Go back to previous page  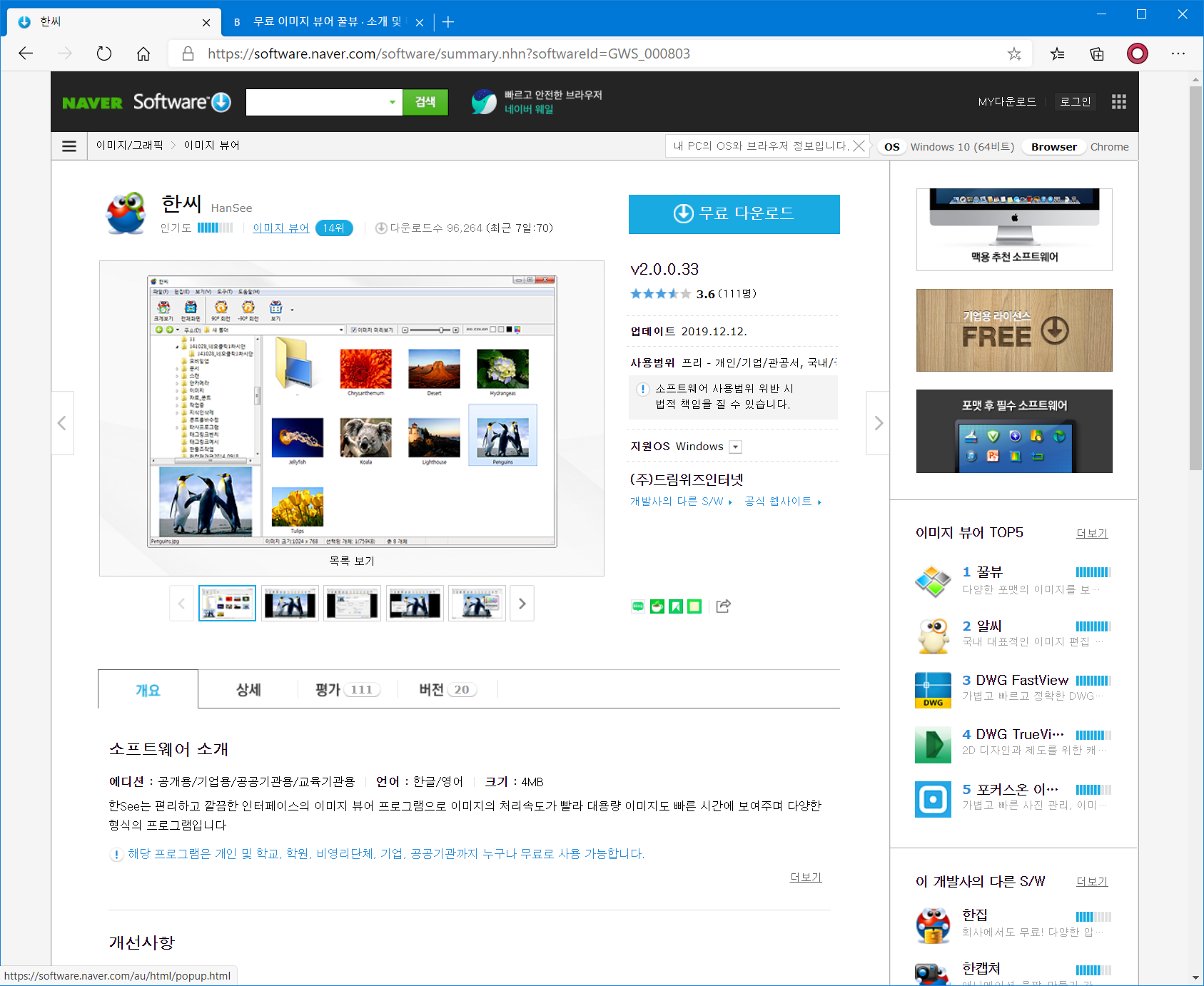(26, 54)
